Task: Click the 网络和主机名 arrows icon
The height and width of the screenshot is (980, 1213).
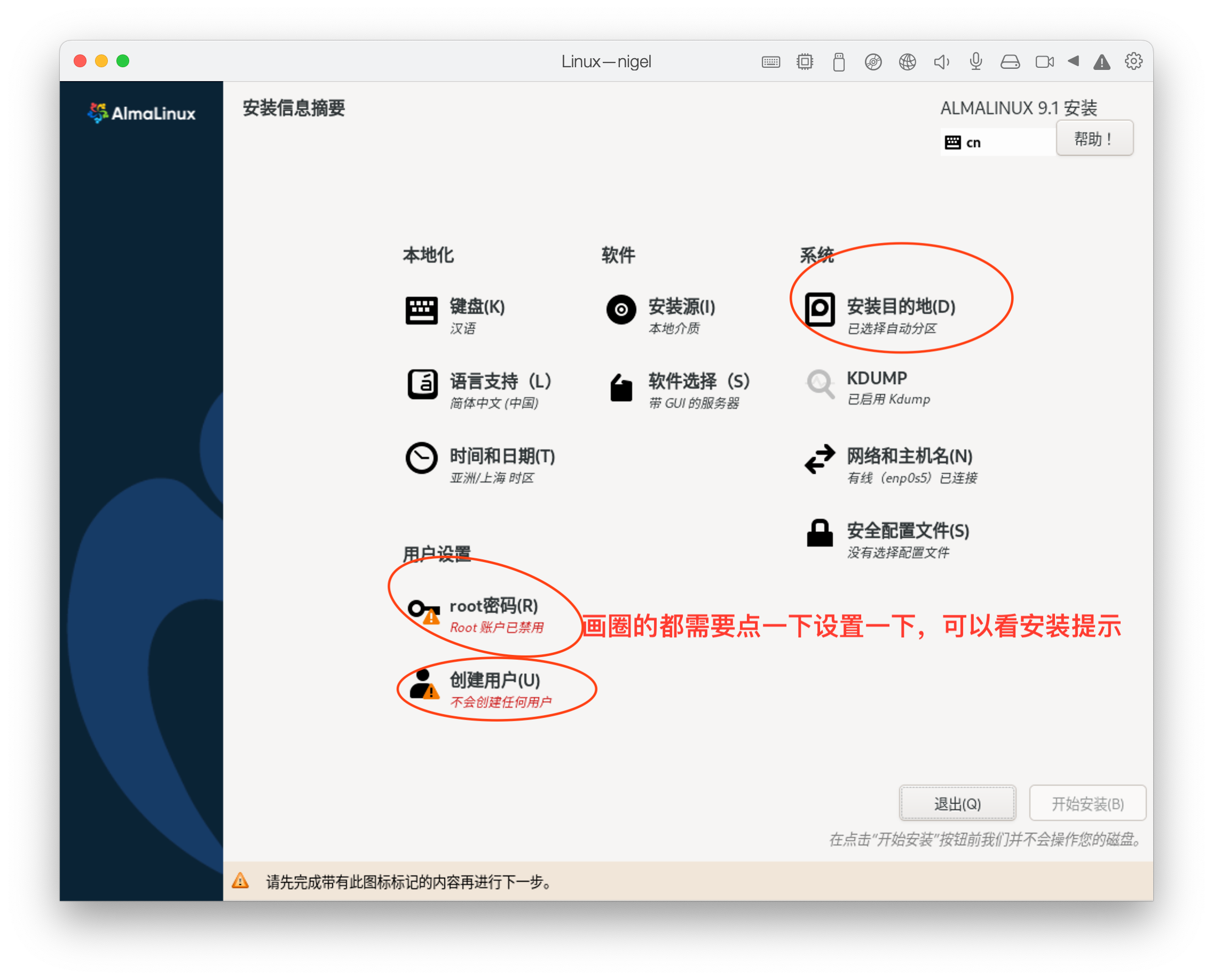Action: pos(820,458)
